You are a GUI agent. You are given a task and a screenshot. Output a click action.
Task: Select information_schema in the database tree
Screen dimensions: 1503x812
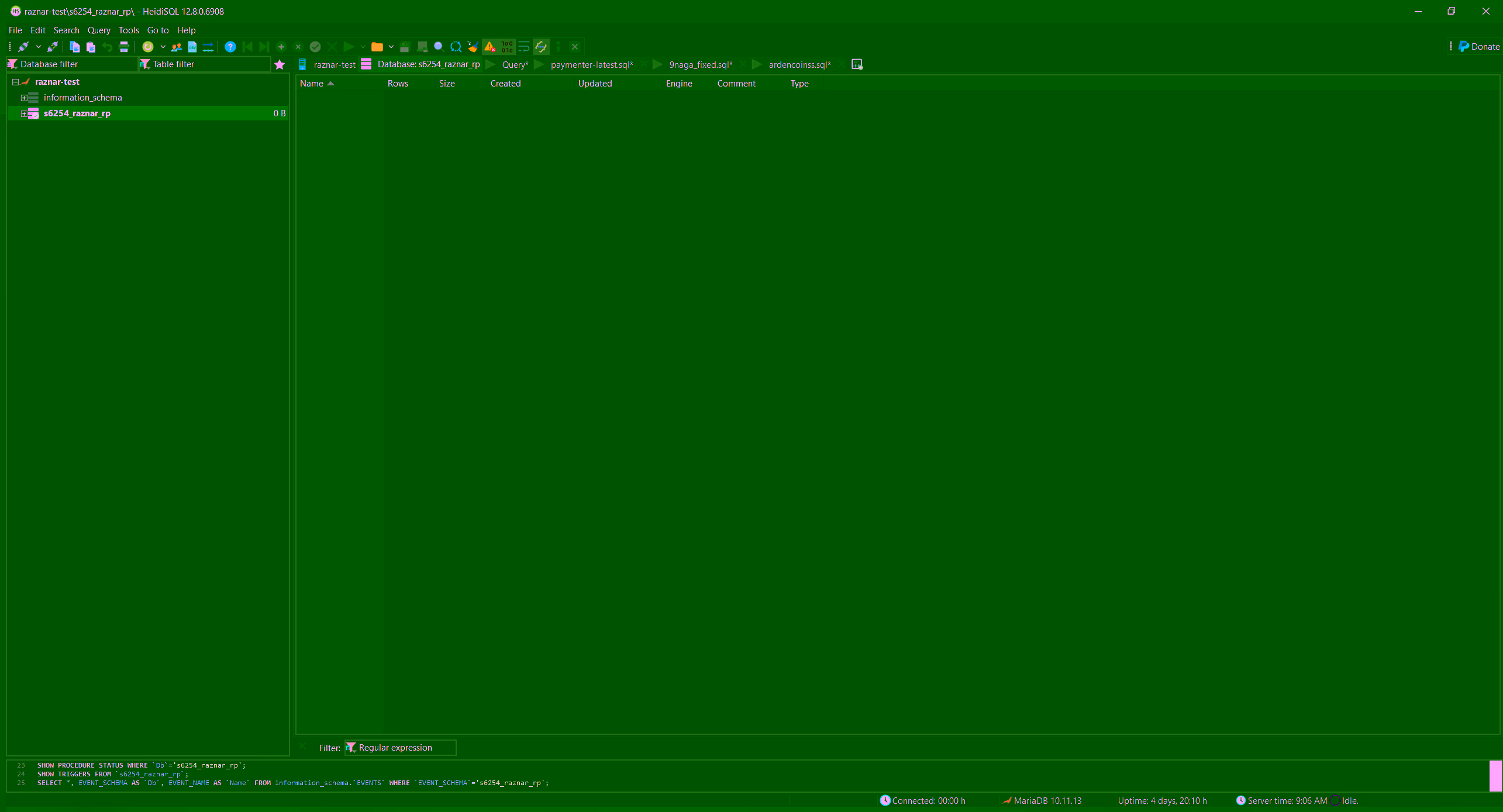pyautogui.click(x=83, y=98)
